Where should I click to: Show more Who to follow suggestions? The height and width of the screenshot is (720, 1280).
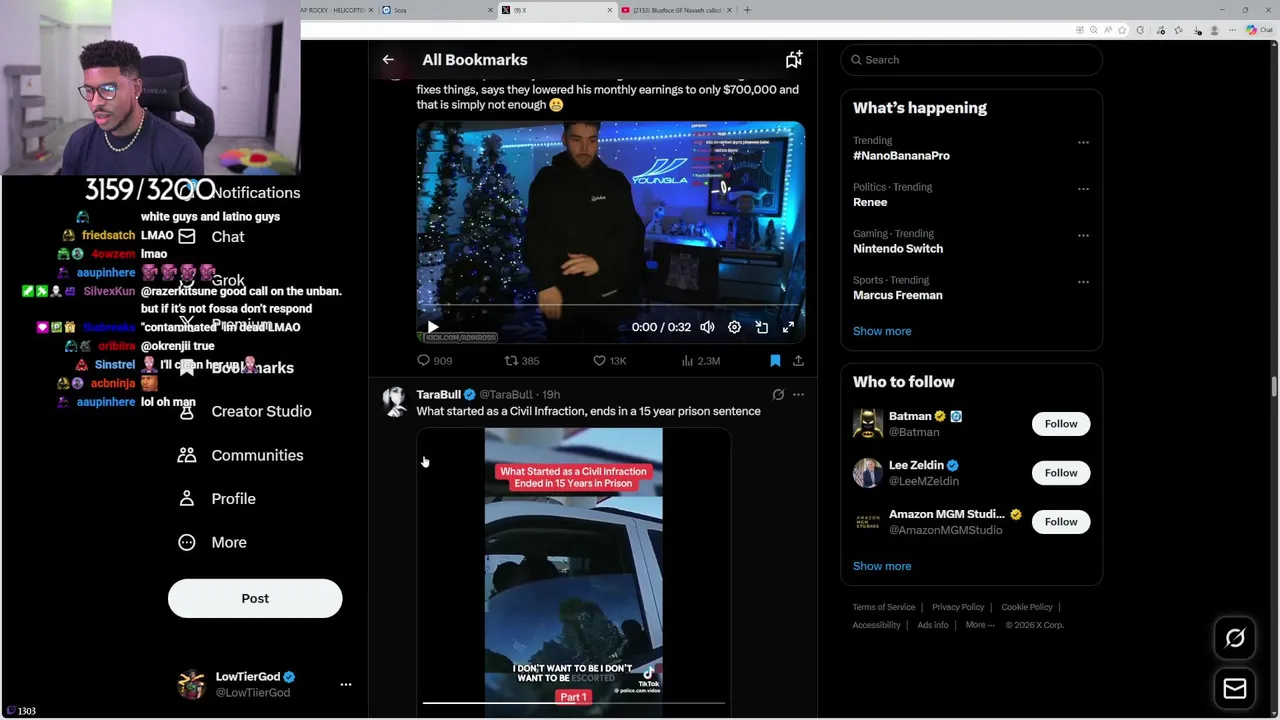pos(882,566)
